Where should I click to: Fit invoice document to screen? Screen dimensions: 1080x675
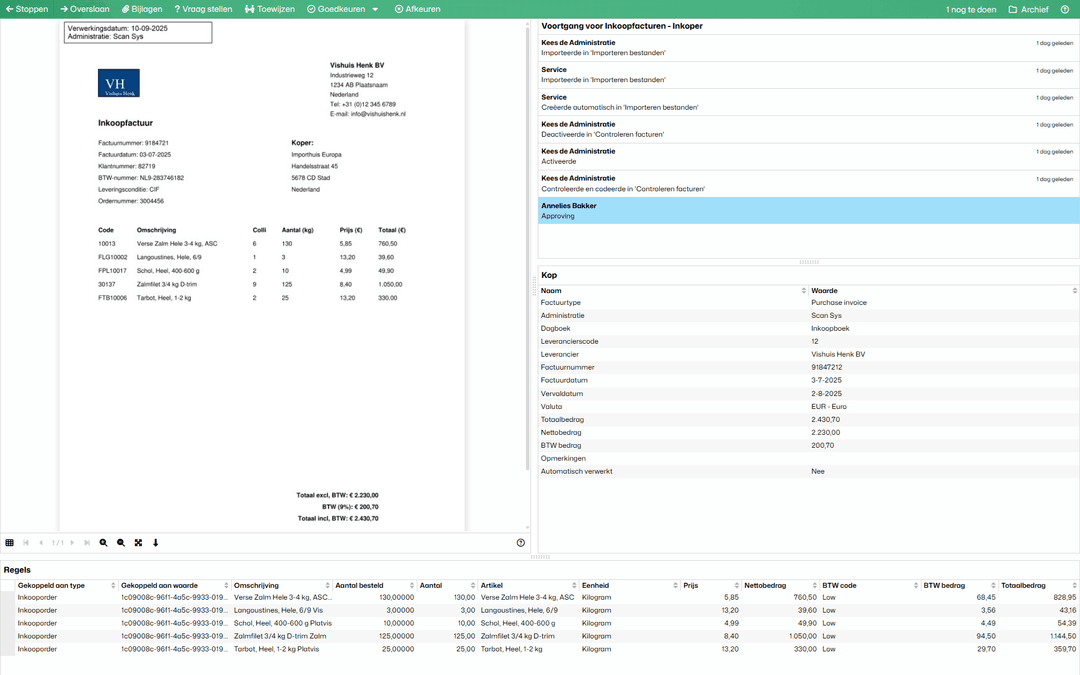(138, 543)
